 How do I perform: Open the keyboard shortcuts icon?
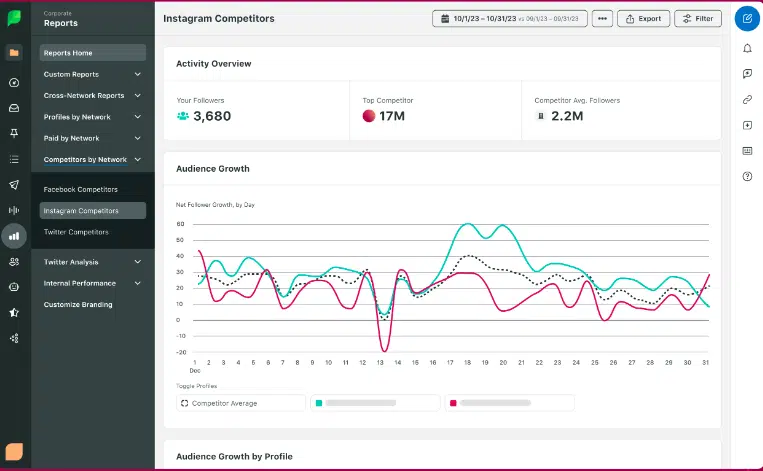[x=747, y=151]
